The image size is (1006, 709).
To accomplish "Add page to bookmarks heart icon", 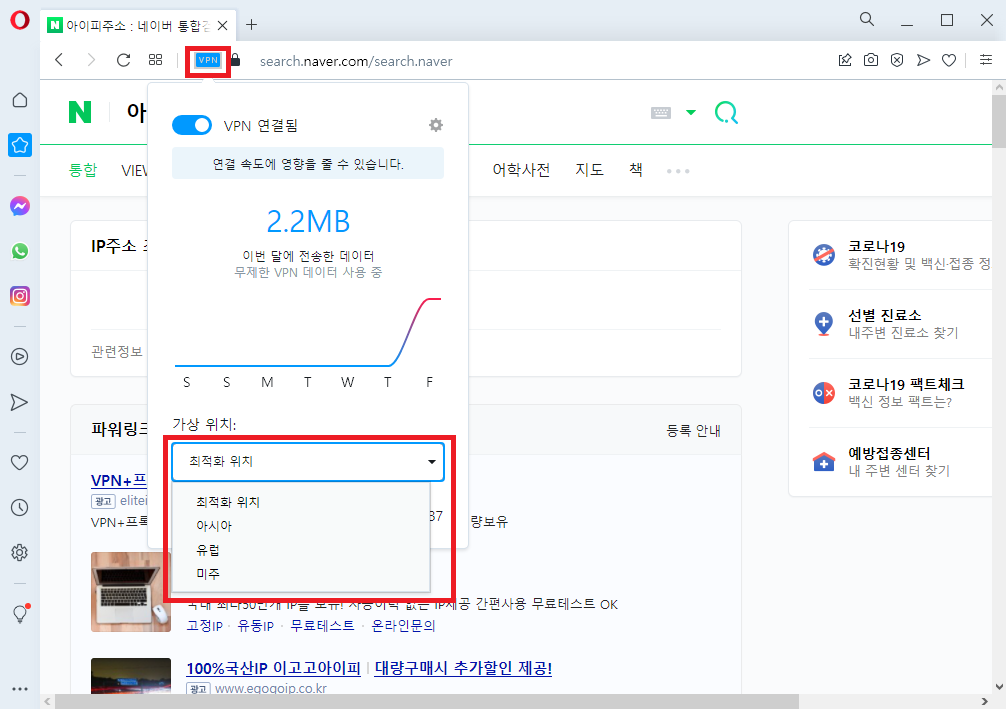I will (949, 60).
